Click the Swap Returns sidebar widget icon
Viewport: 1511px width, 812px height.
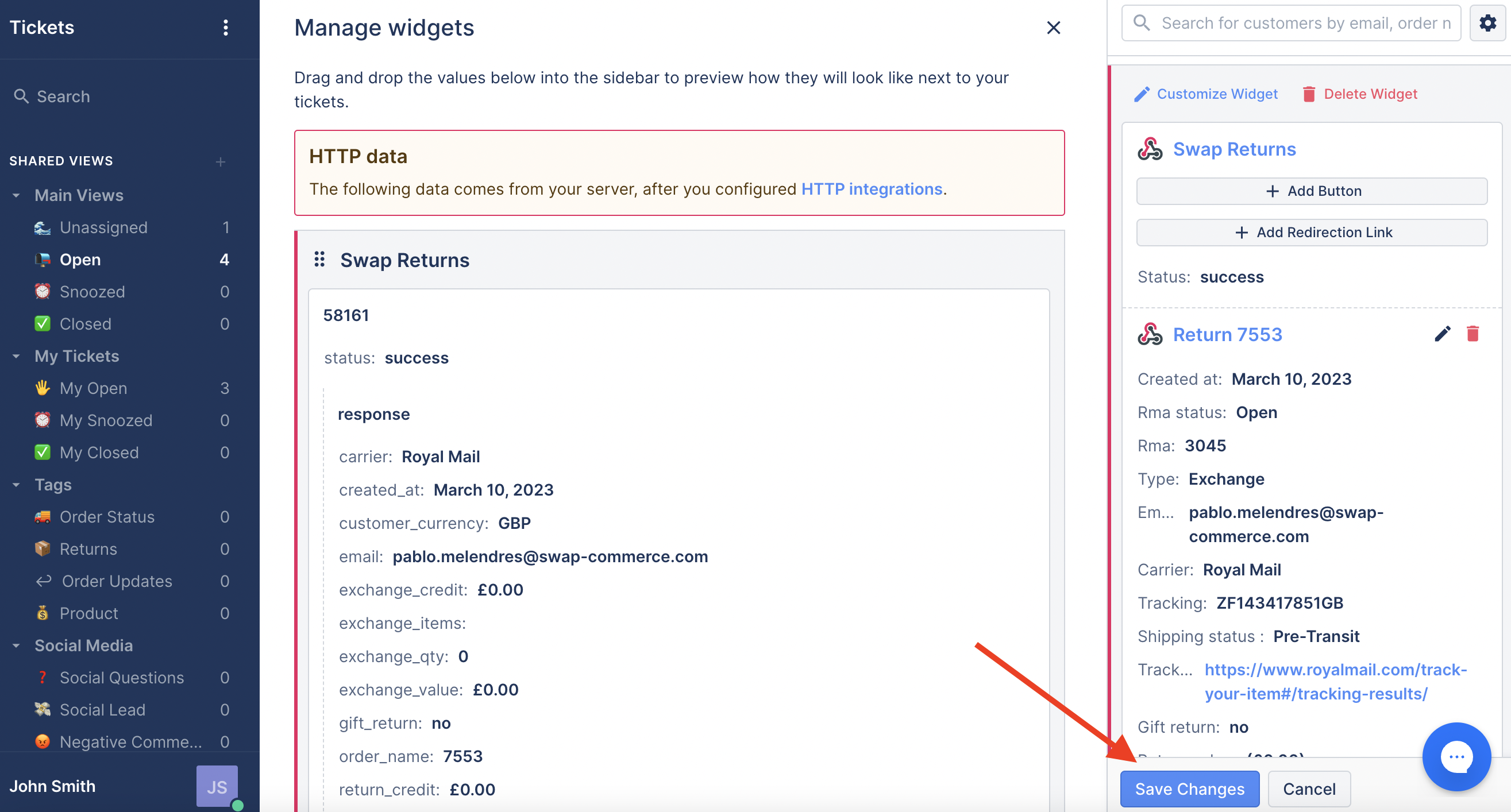(x=1149, y=149)
